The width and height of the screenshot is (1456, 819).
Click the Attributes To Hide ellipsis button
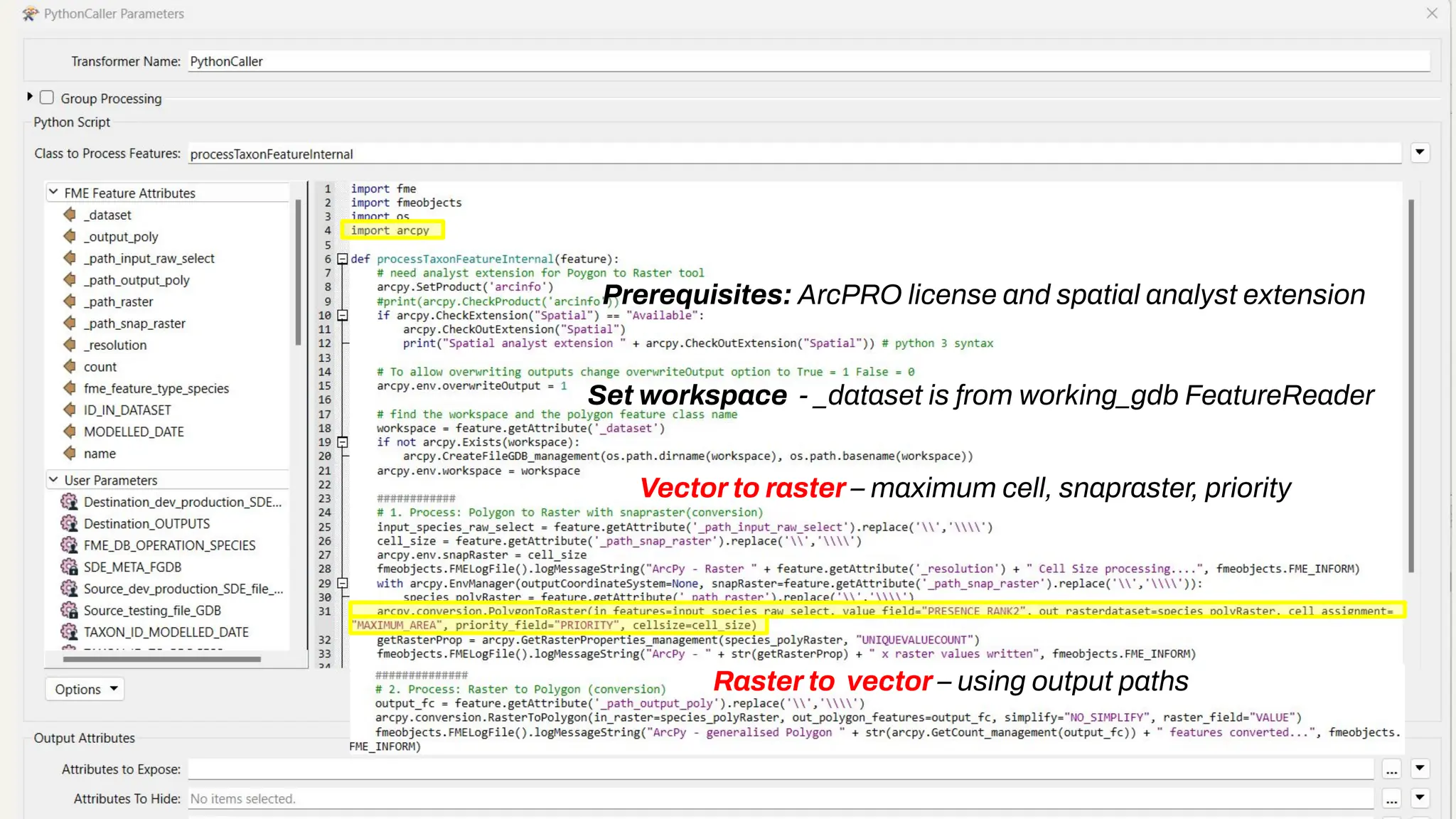pos(1391,798)
